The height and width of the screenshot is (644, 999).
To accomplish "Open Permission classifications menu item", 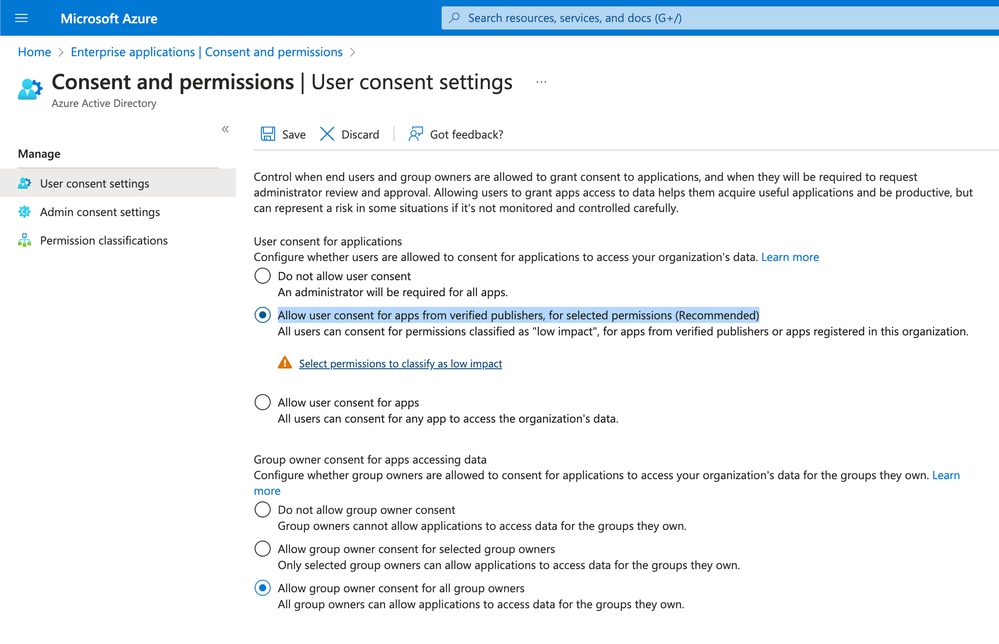I will [104, 241].
